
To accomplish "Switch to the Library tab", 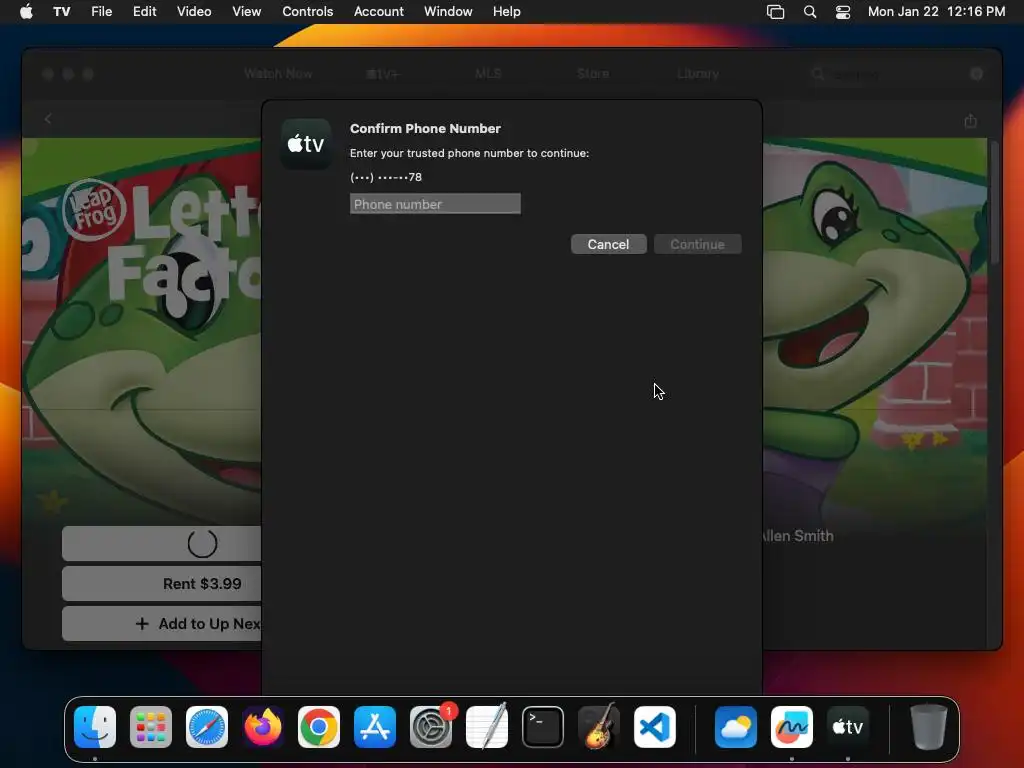I will click(x=698, y=74).
